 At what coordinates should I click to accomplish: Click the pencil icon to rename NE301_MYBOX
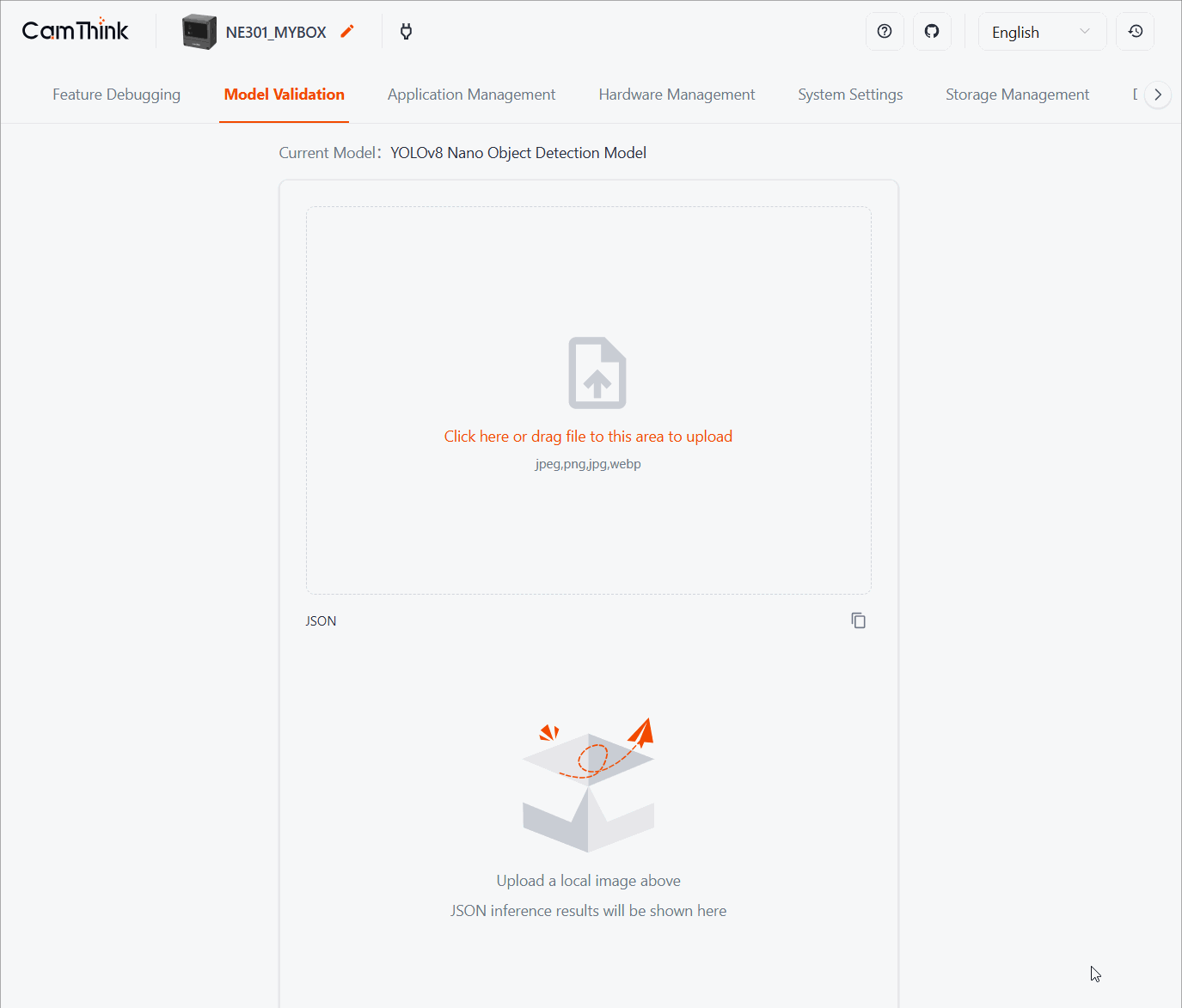[x=347, y=32]
